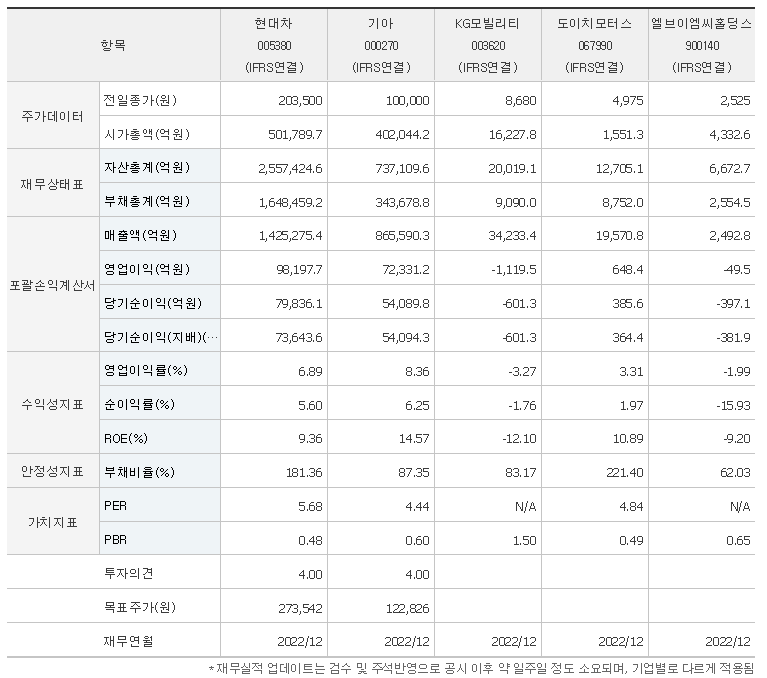Select the 주가데이터 category cell
Image resolution: width=767 pixels, height=678 pixels.
point(53,116)
